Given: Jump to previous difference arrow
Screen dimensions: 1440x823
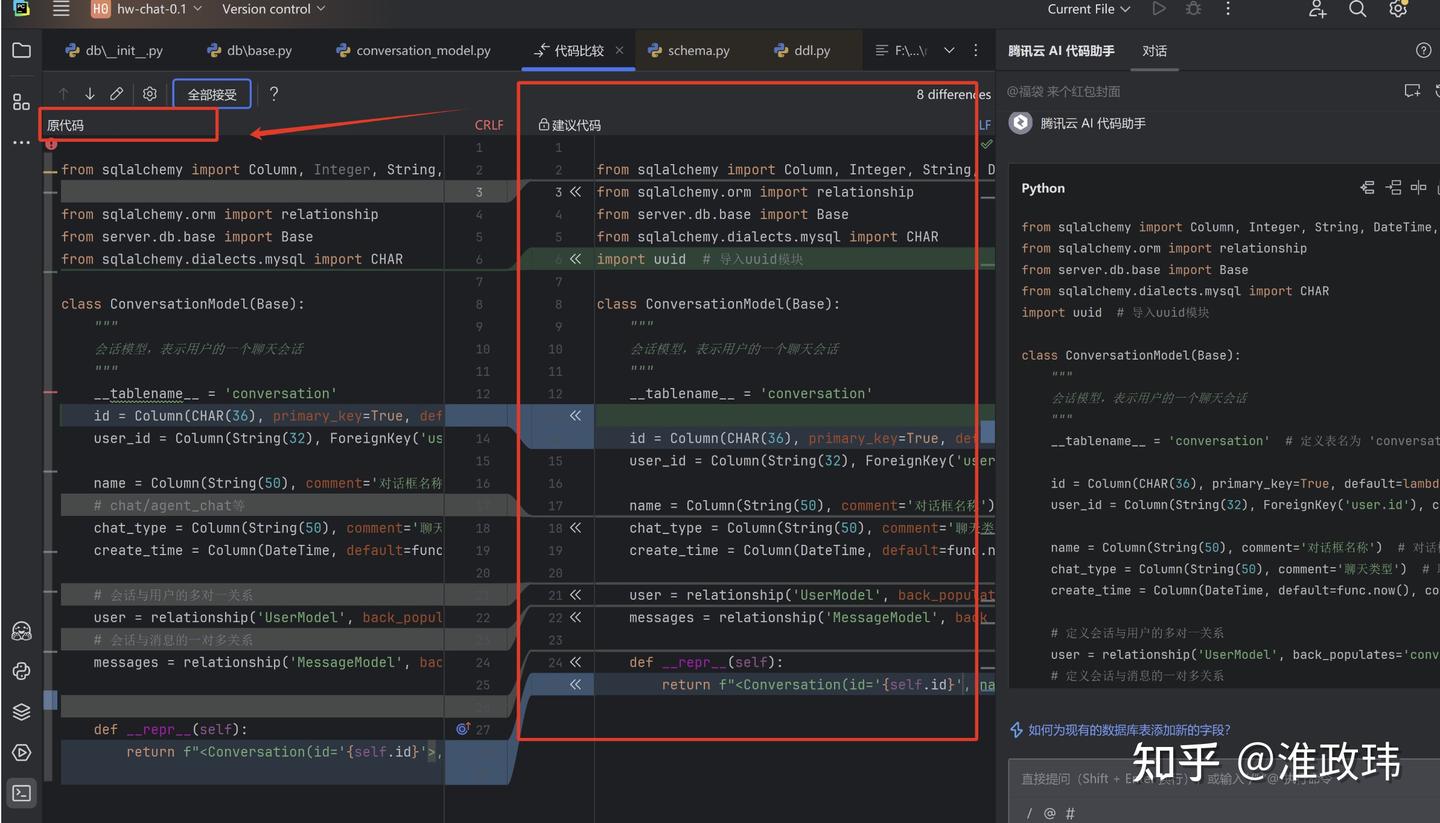Looking at the screenshot, I should pos(63,94).
